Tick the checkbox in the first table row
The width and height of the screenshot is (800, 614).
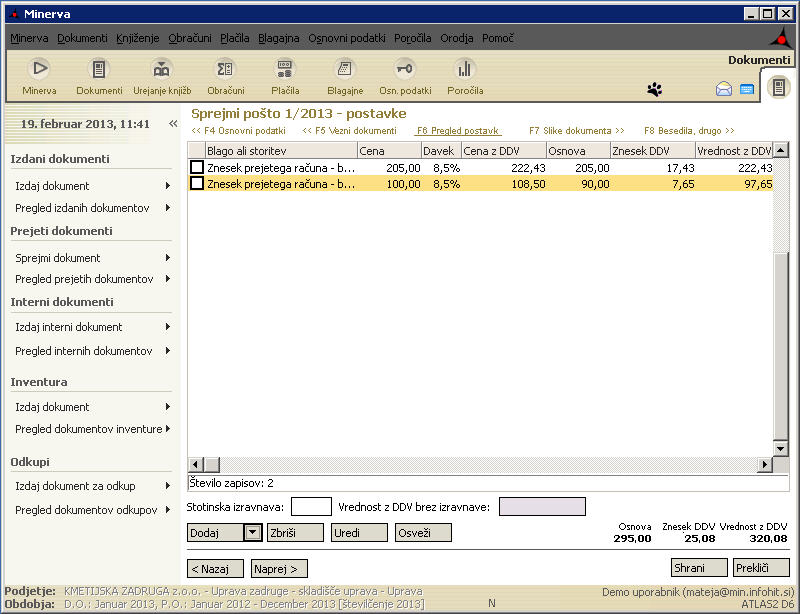(x=197, y=168)
